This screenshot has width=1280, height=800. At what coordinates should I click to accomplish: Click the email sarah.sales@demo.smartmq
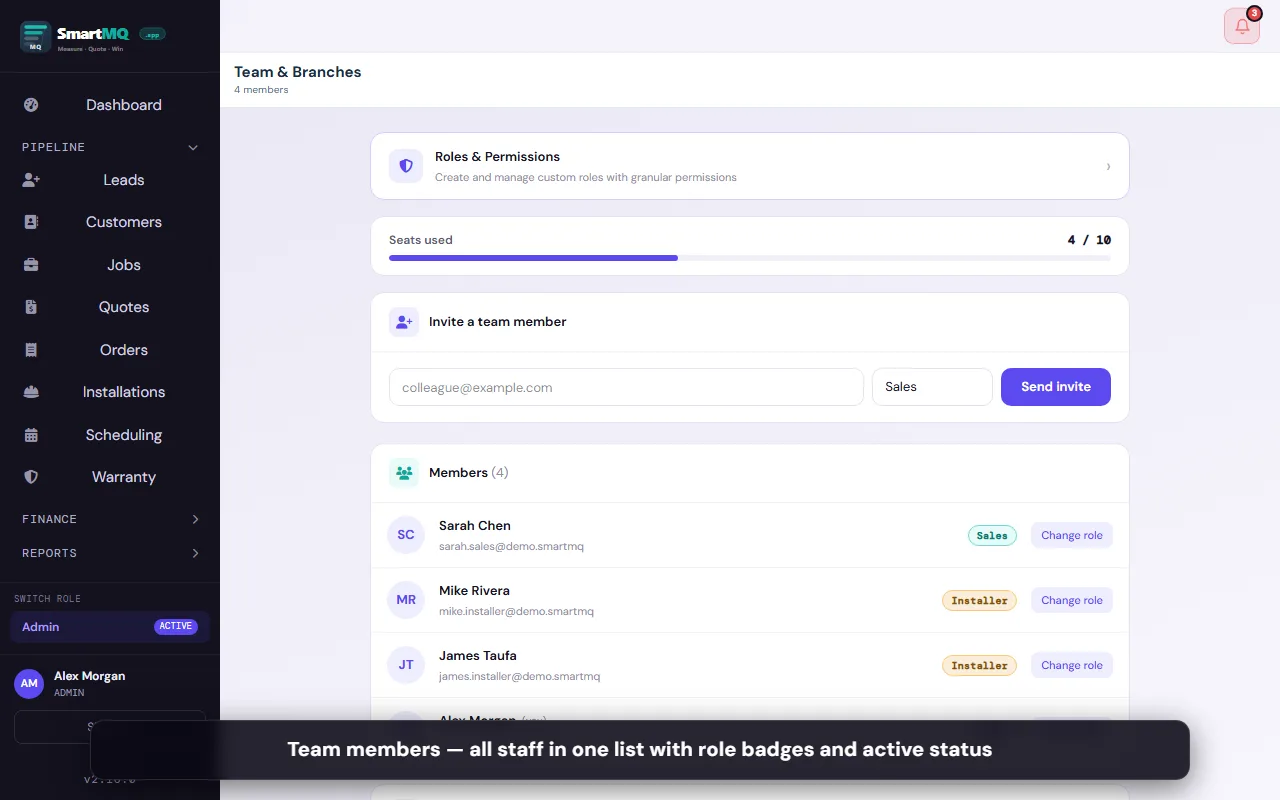tap(511, 547)
